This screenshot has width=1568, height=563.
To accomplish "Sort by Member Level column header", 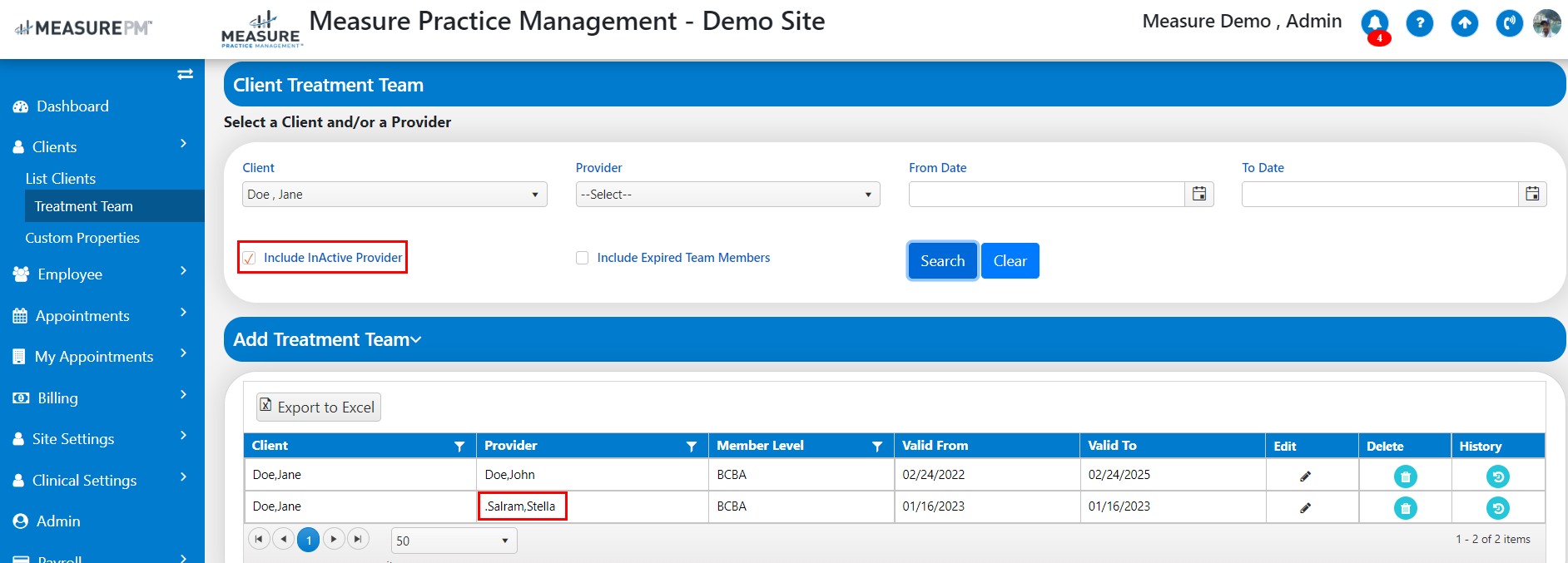I will (x=760, y=446).
